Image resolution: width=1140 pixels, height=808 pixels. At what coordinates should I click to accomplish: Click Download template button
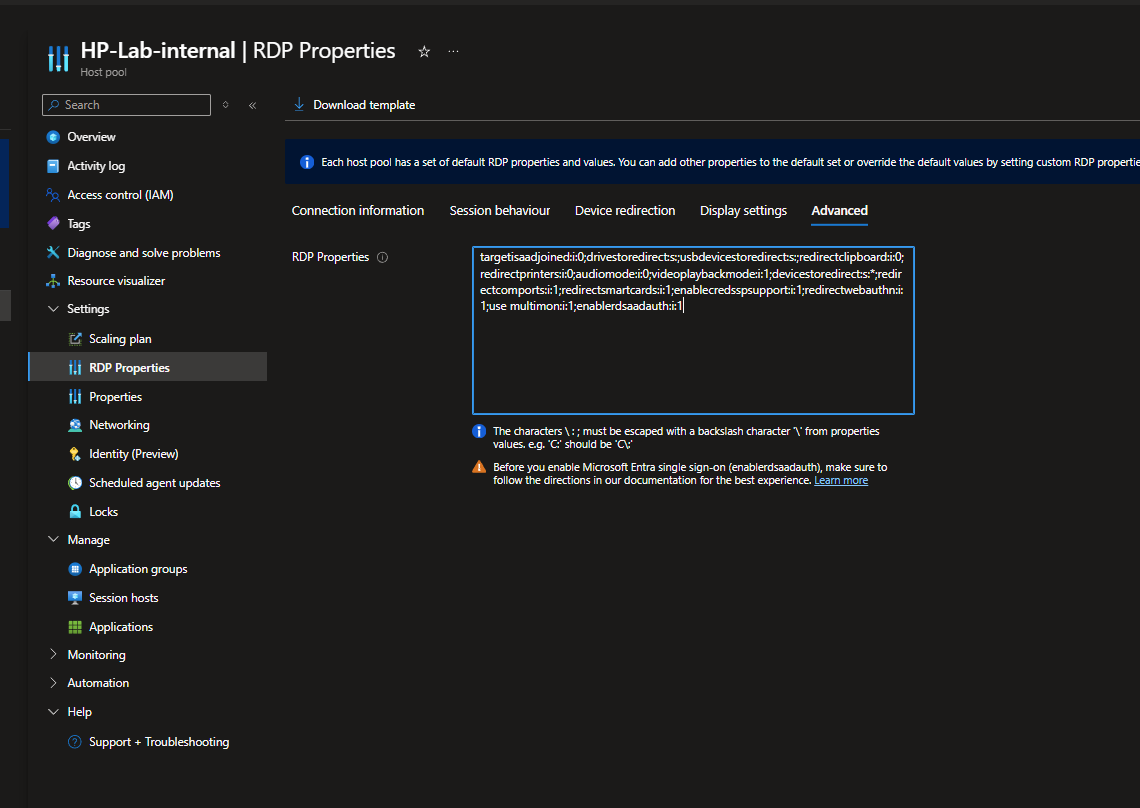[x=354, y=105]
